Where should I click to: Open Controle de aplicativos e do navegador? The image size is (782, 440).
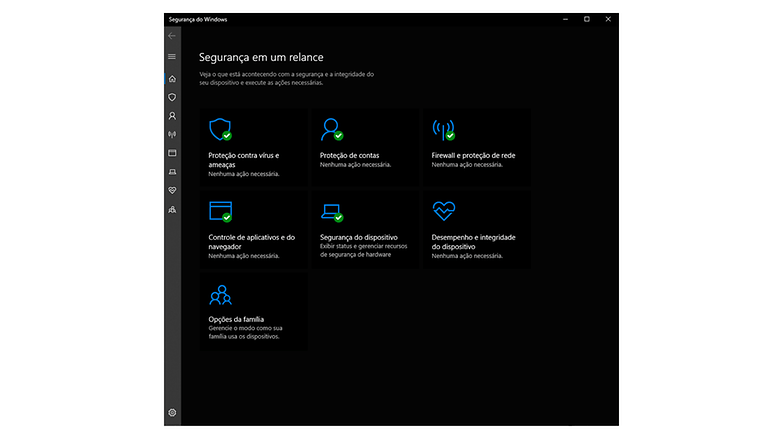click(x=251, y=242)
